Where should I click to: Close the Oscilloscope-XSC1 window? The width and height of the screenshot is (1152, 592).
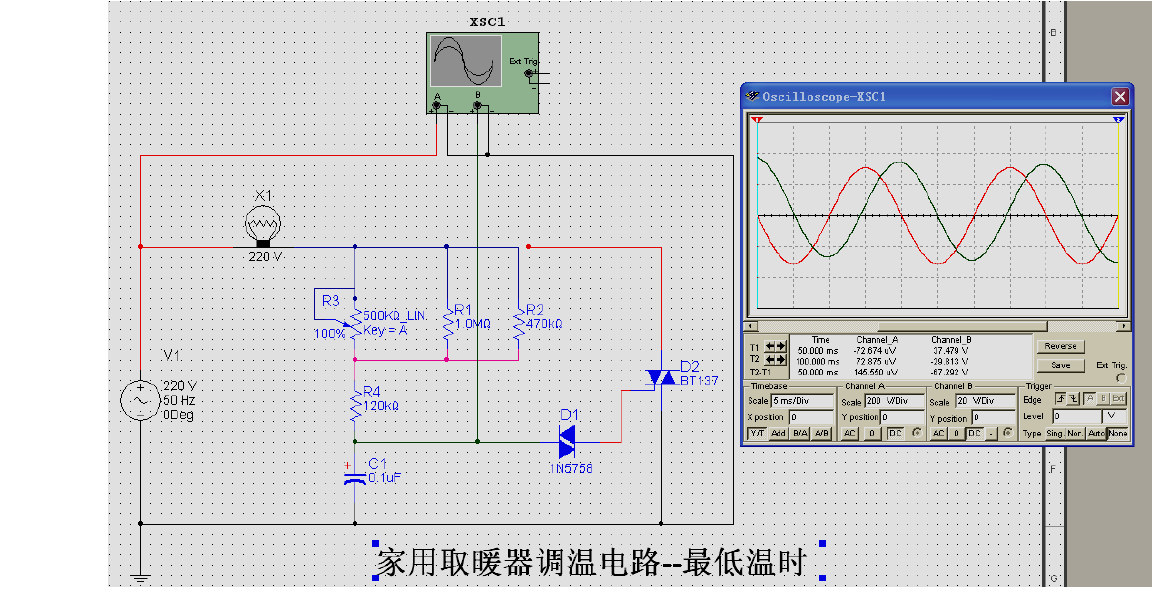(1120, 96)
